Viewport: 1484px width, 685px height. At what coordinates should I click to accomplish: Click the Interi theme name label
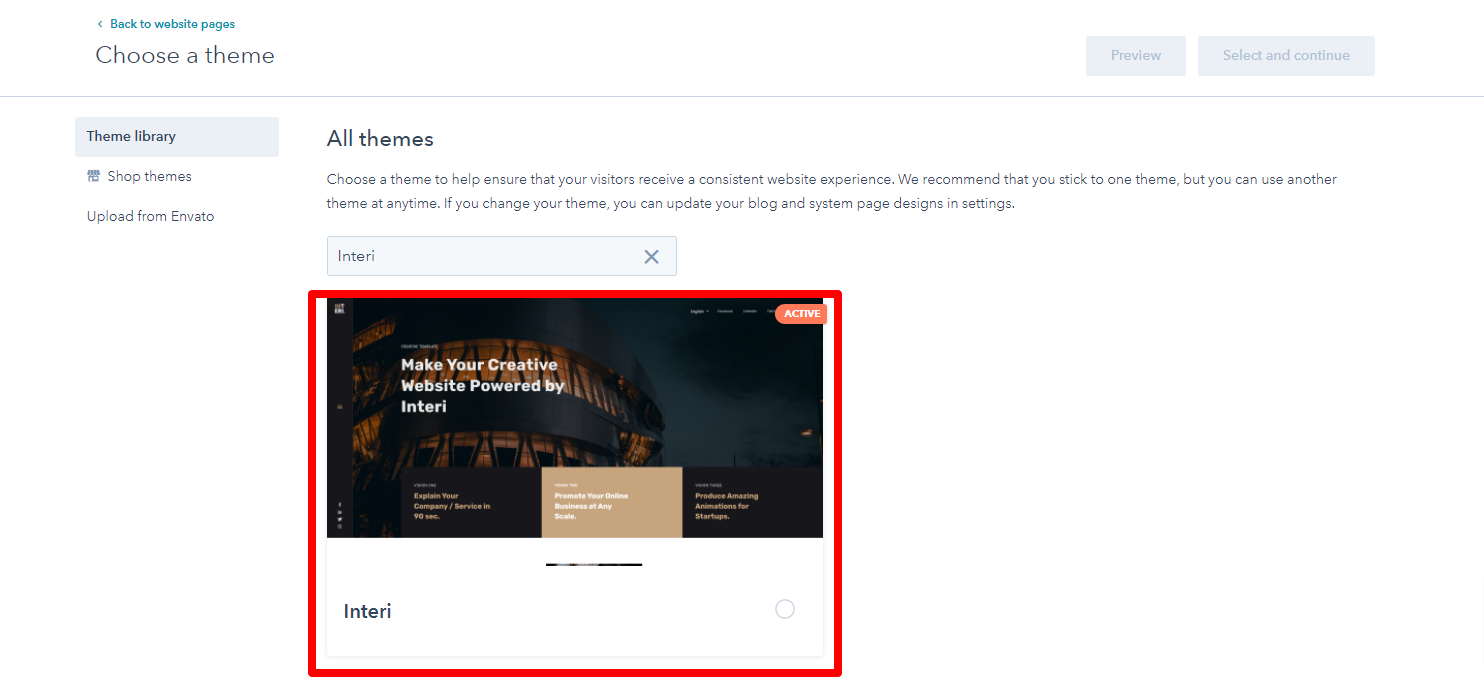click(368, 611)
